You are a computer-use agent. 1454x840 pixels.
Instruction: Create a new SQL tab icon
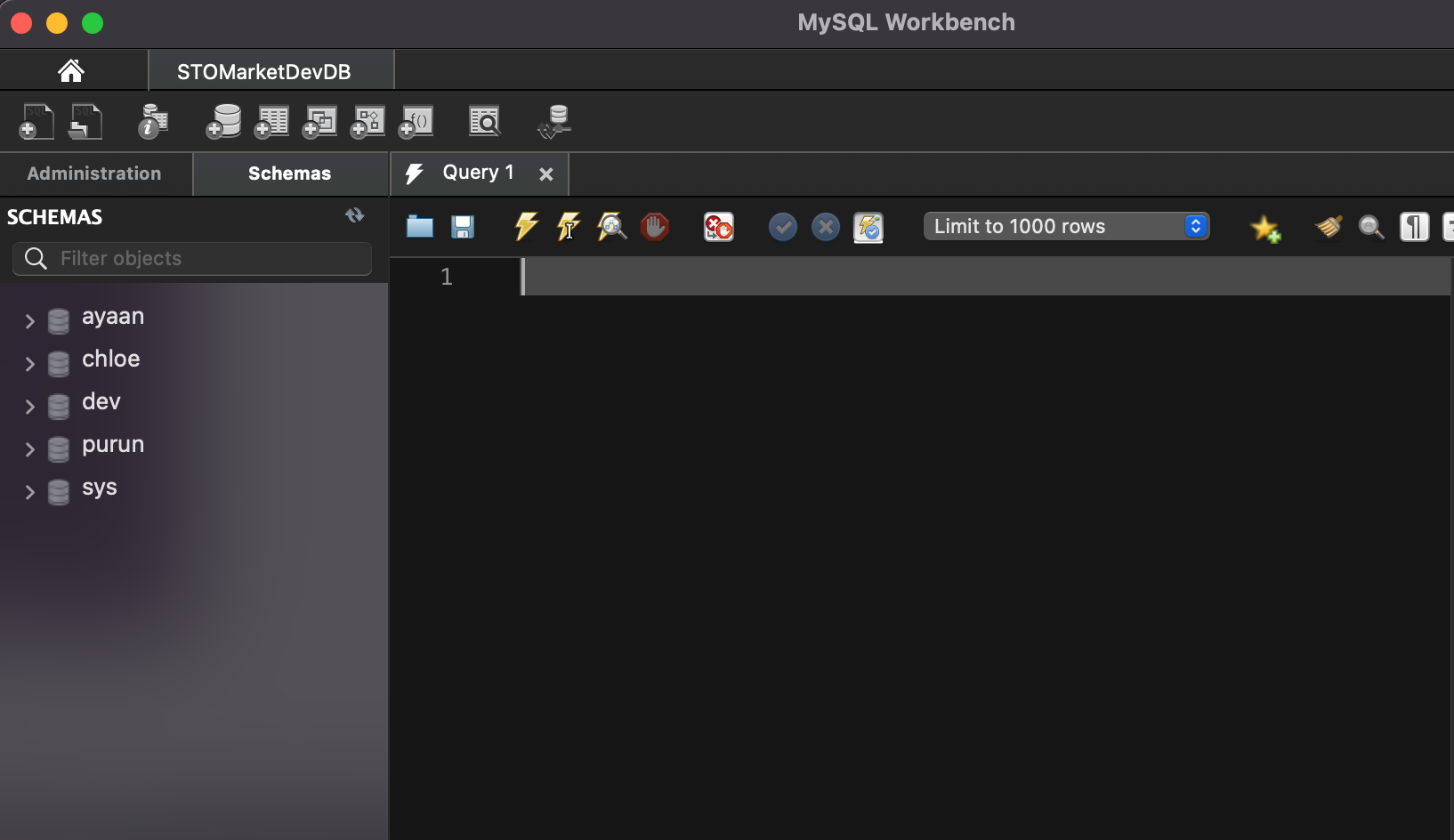pos(36,121)
